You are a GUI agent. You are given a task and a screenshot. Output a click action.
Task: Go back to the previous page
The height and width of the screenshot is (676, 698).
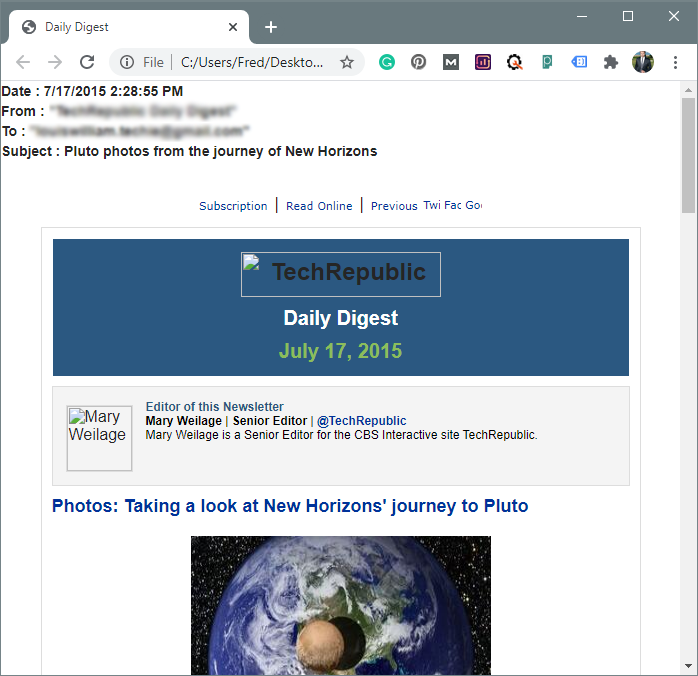pos(23,62)
